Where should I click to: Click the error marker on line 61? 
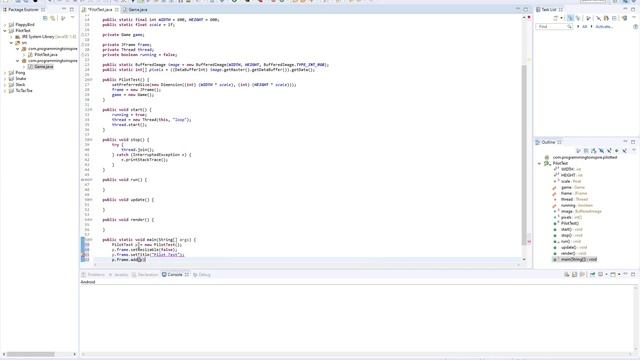click(x=83, y=255)
